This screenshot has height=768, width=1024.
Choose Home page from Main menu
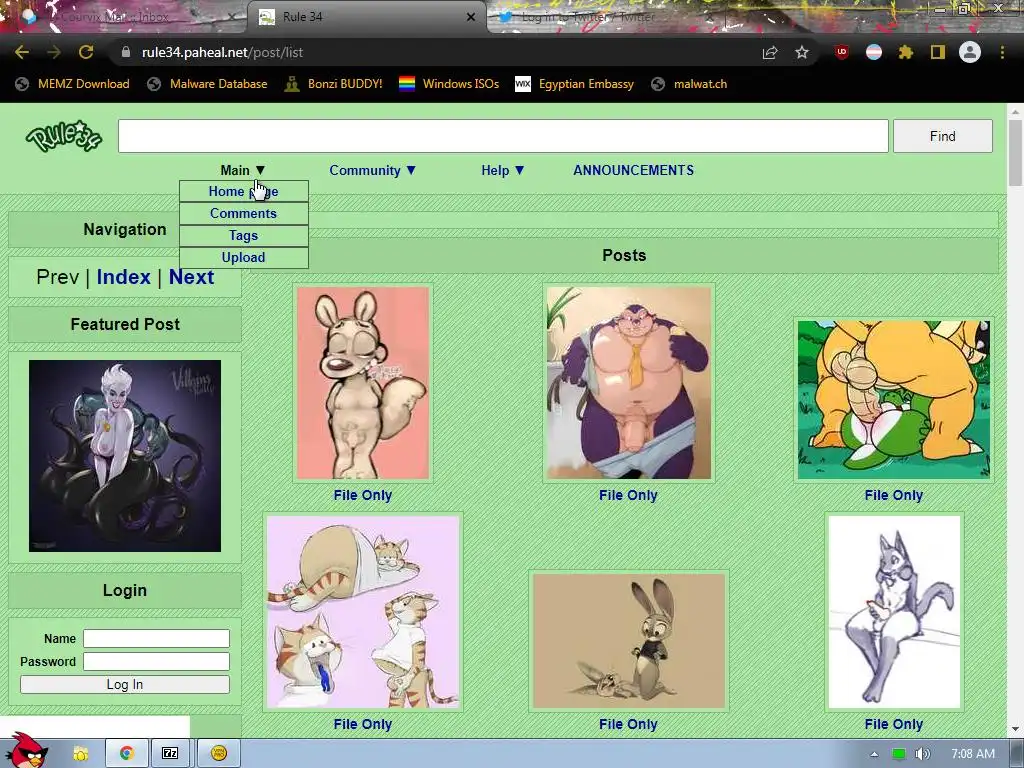[x=244, y=191]
